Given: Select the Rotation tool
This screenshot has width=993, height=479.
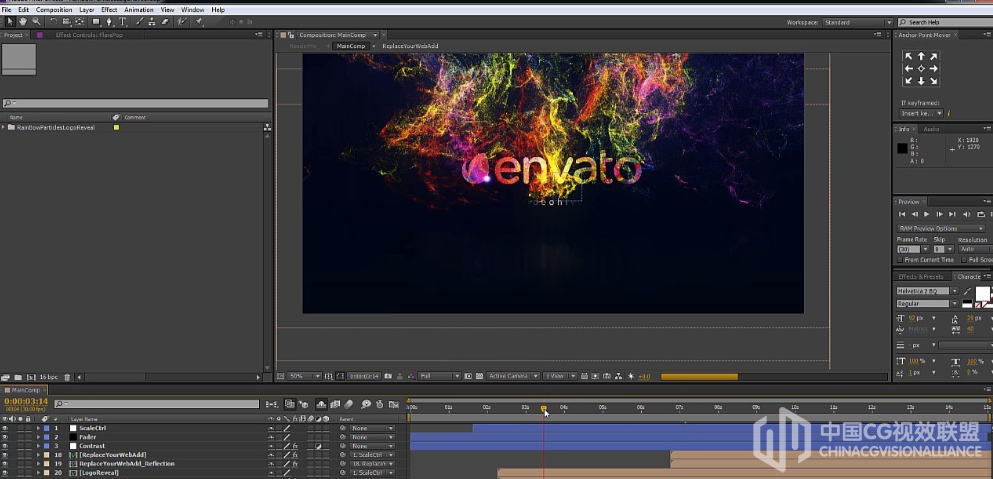Looking at the screenshot, I should click(53, 22).
